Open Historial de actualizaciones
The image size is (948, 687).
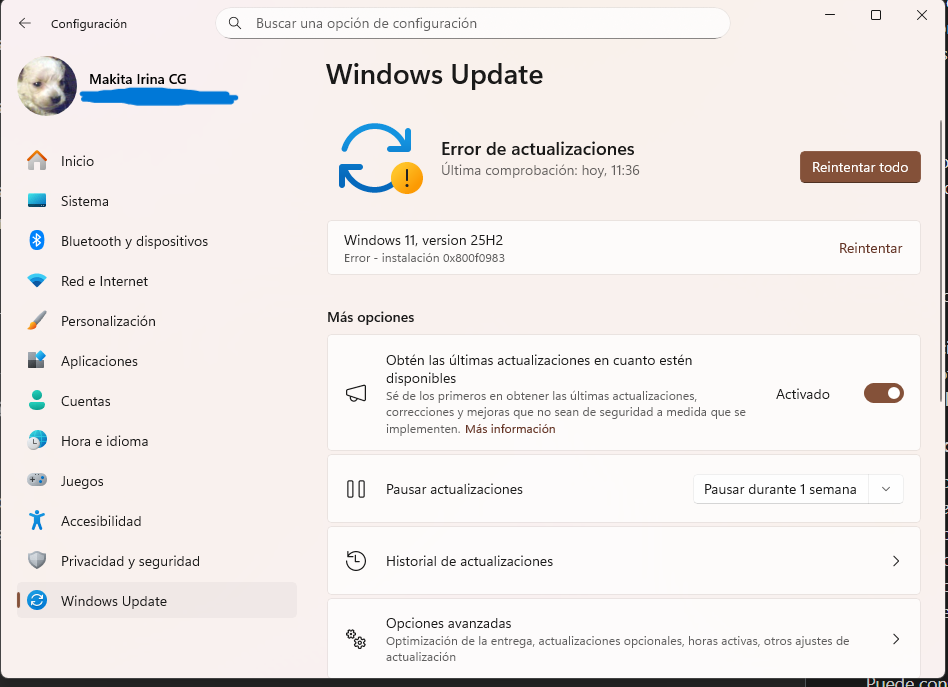(x=623, y=561)
